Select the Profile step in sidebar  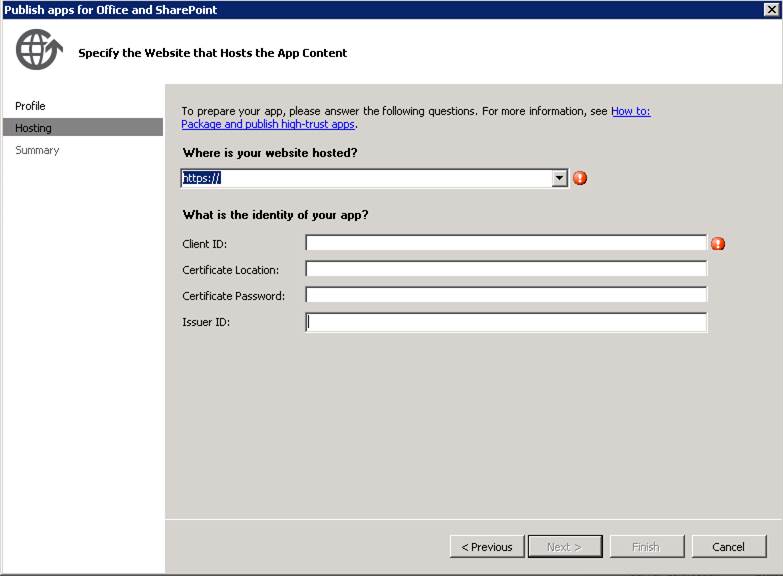click(30, 106)
